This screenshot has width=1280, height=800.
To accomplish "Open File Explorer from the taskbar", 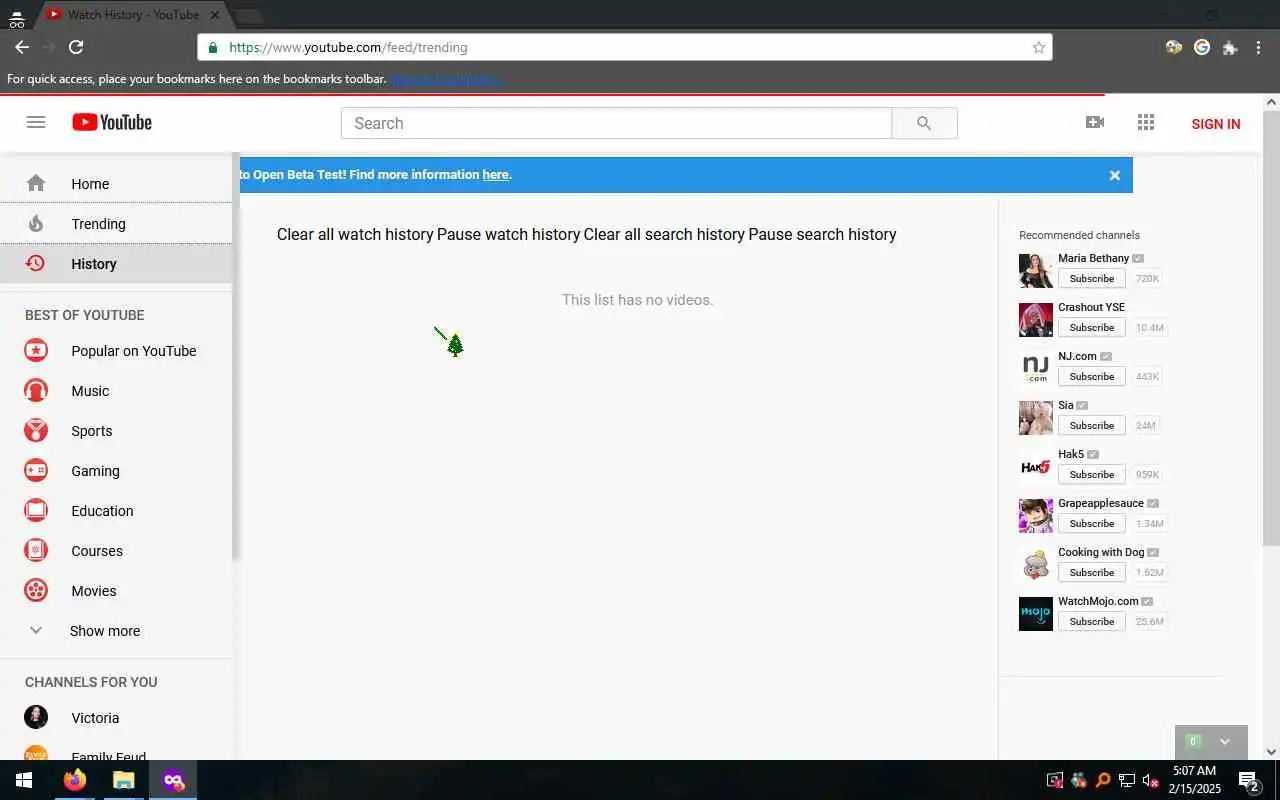I will [x=123, y=780].
